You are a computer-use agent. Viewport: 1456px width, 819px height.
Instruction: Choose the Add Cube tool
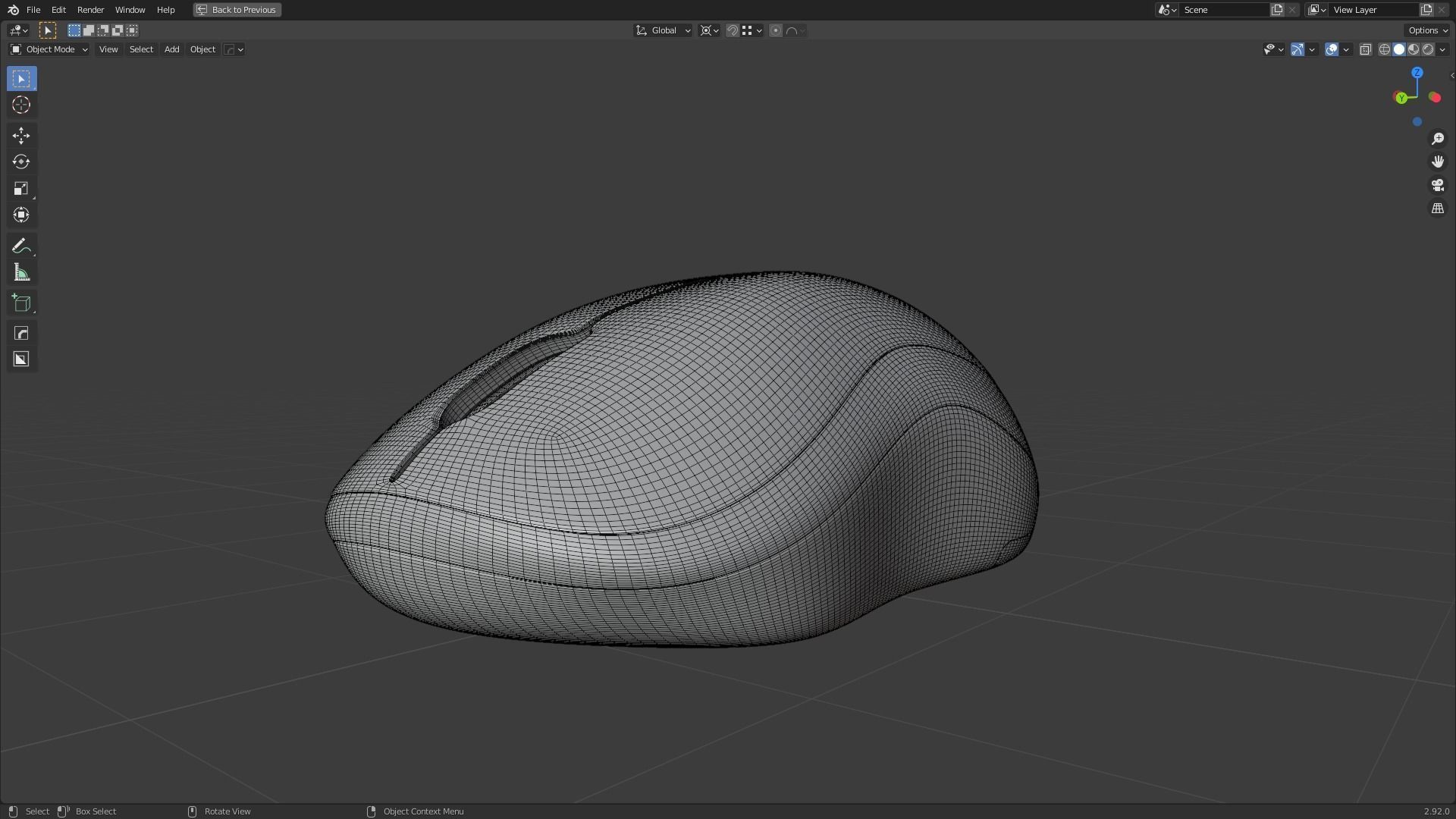[x=21, y=303]
